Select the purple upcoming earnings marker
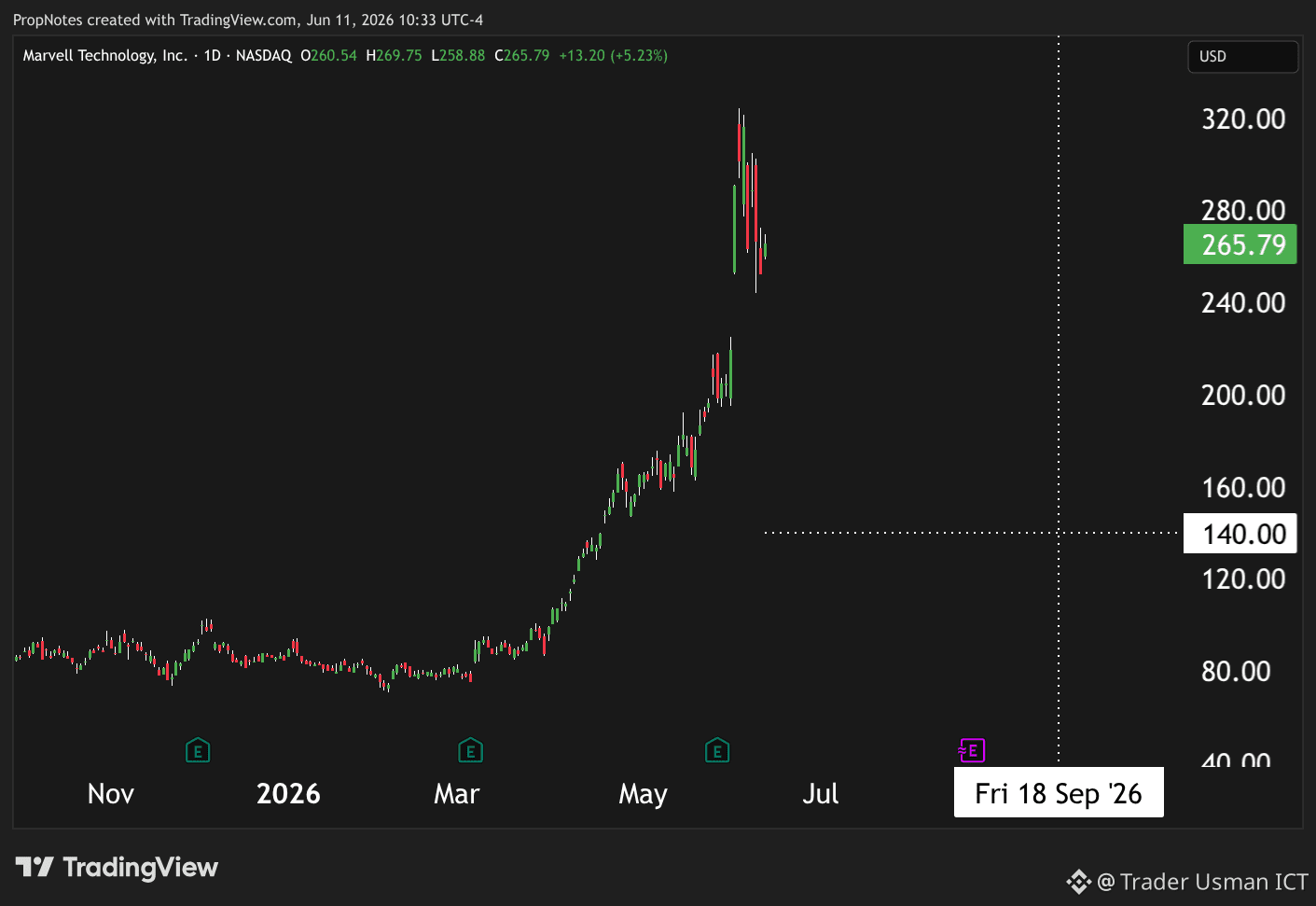The image size is (1316, 906). [x=972, y=750]
